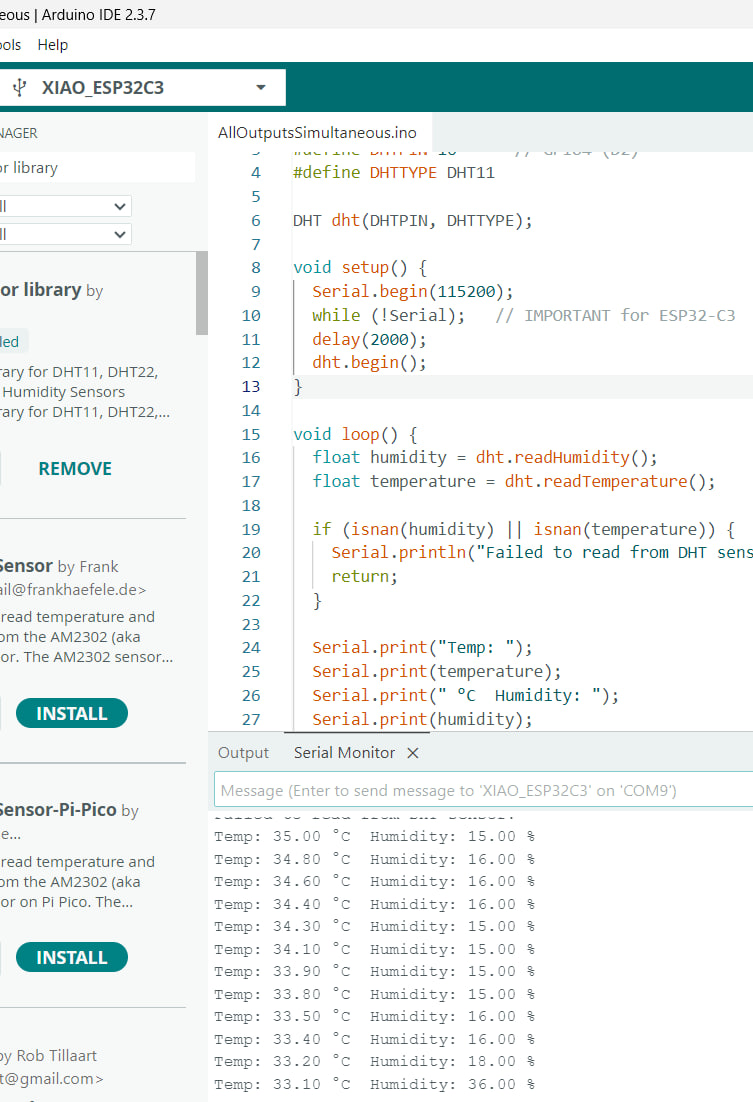Remove the installed DHT sensor library
This screenshot has height=1102, width=753.
click(x=75, y=469)
